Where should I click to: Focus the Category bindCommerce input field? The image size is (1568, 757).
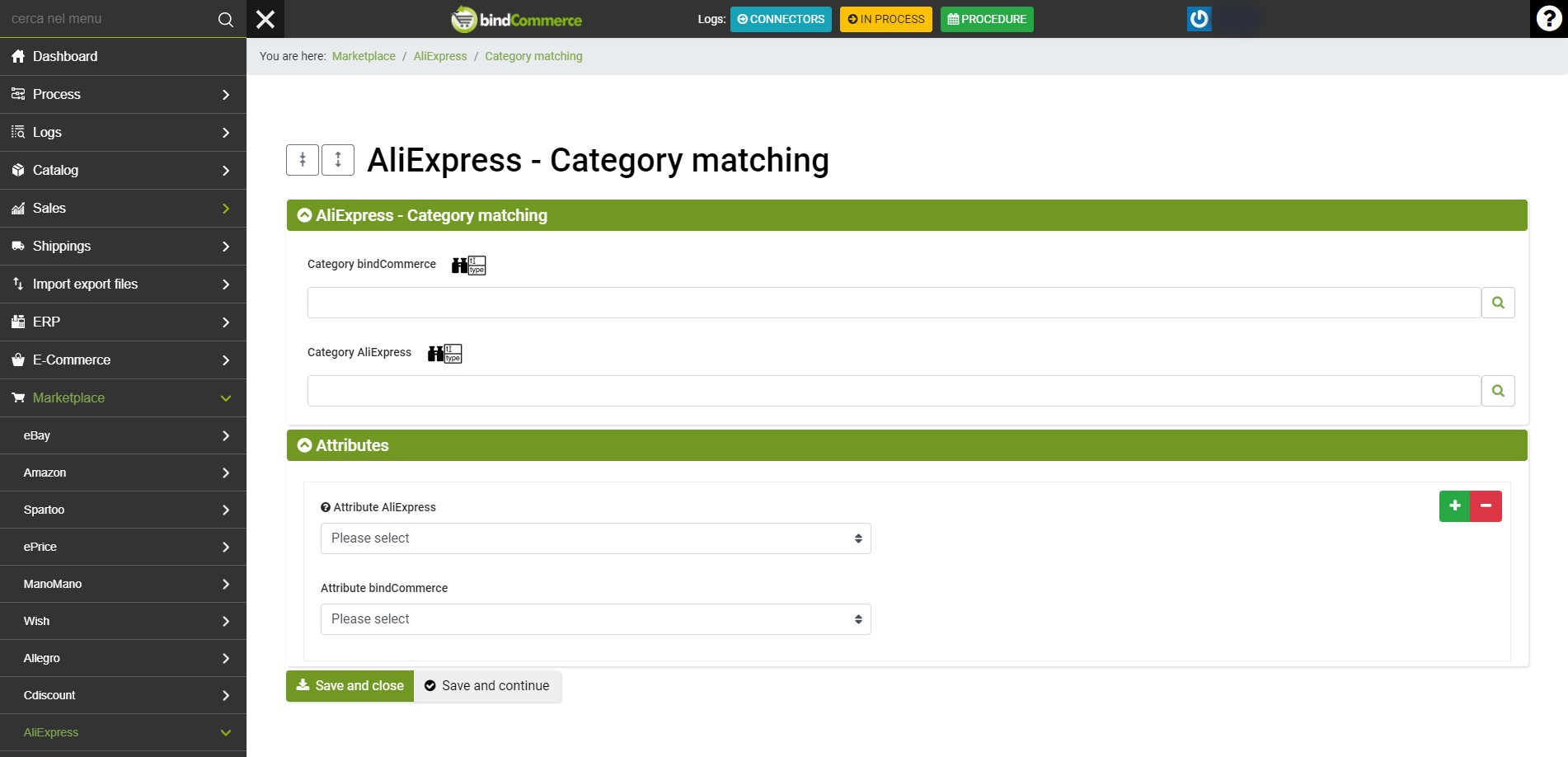894,303
